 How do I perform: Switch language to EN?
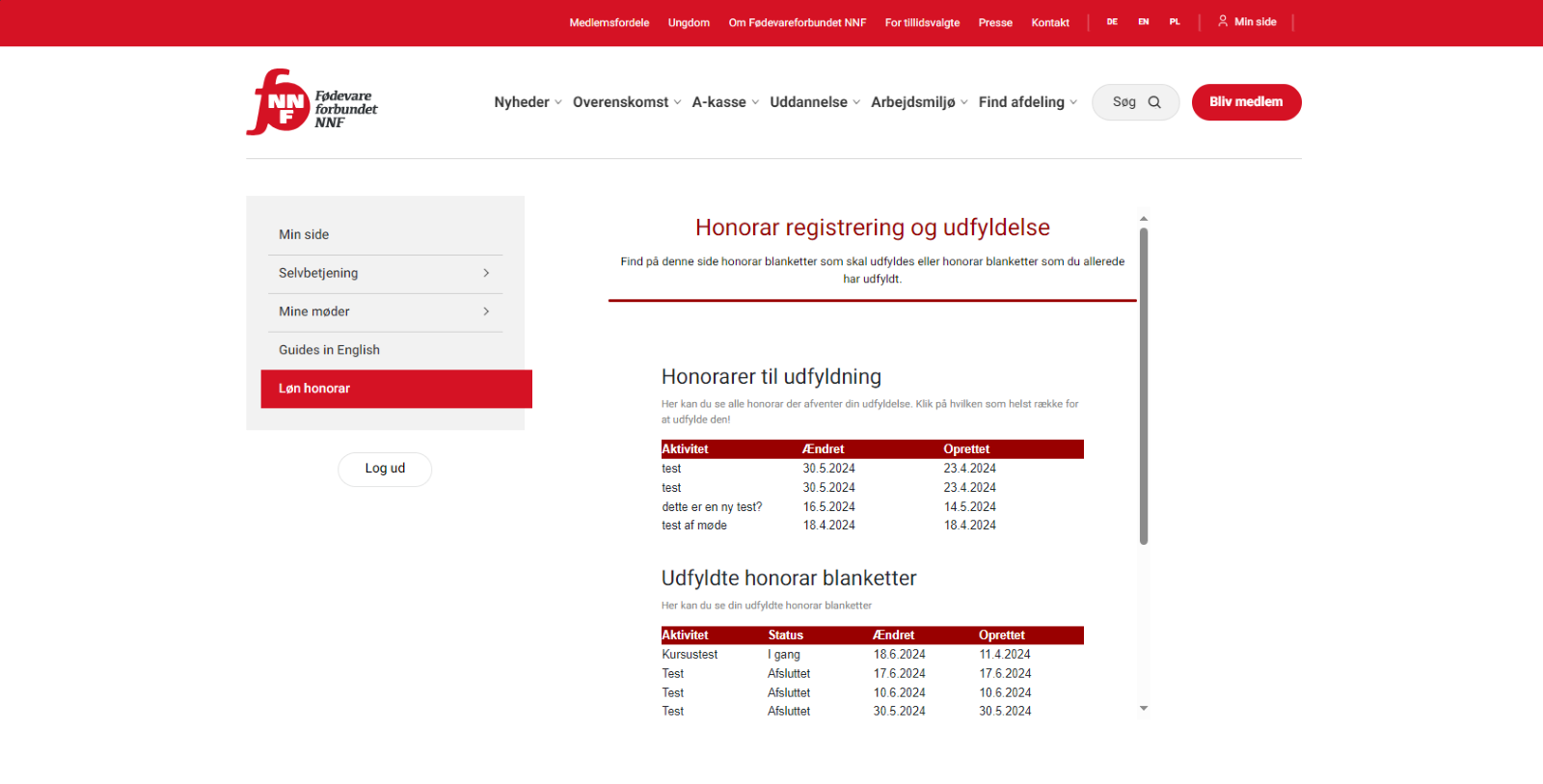pos(1144,22)
